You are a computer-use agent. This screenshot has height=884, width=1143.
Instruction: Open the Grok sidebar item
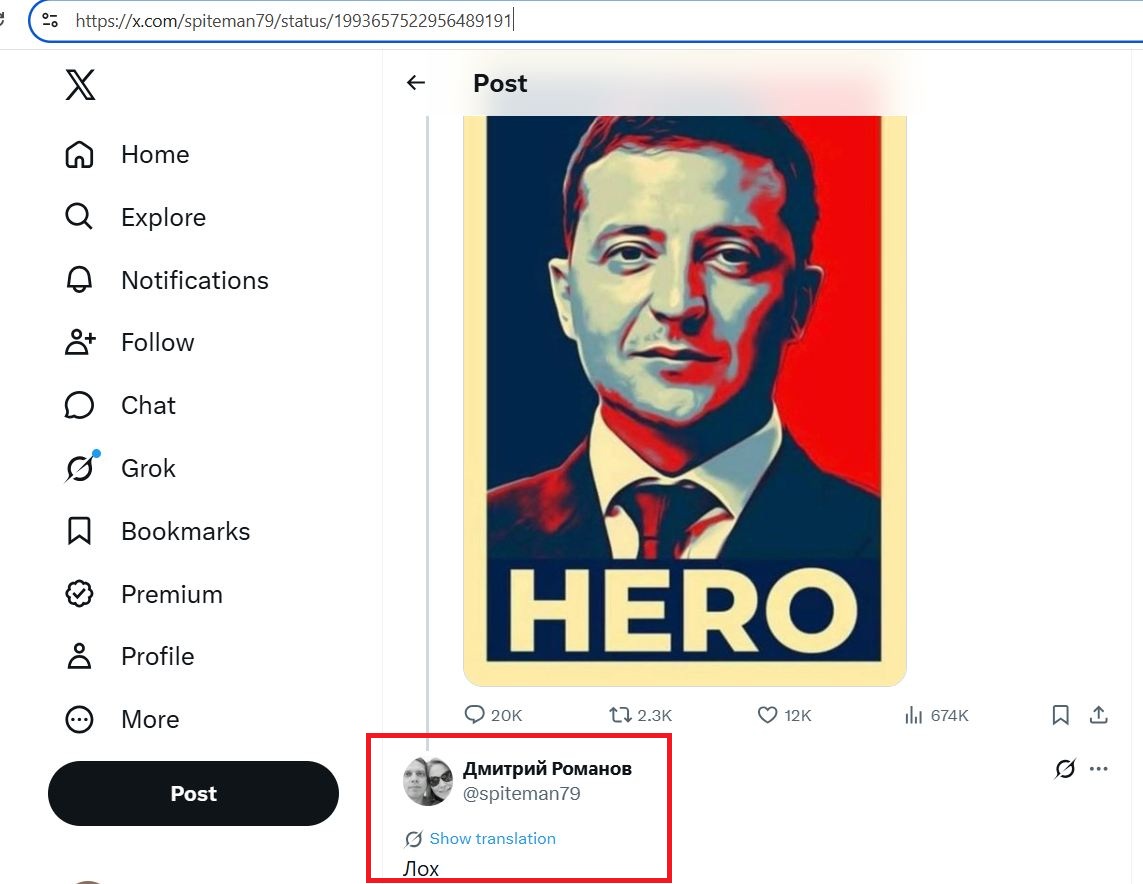point(120,468)
